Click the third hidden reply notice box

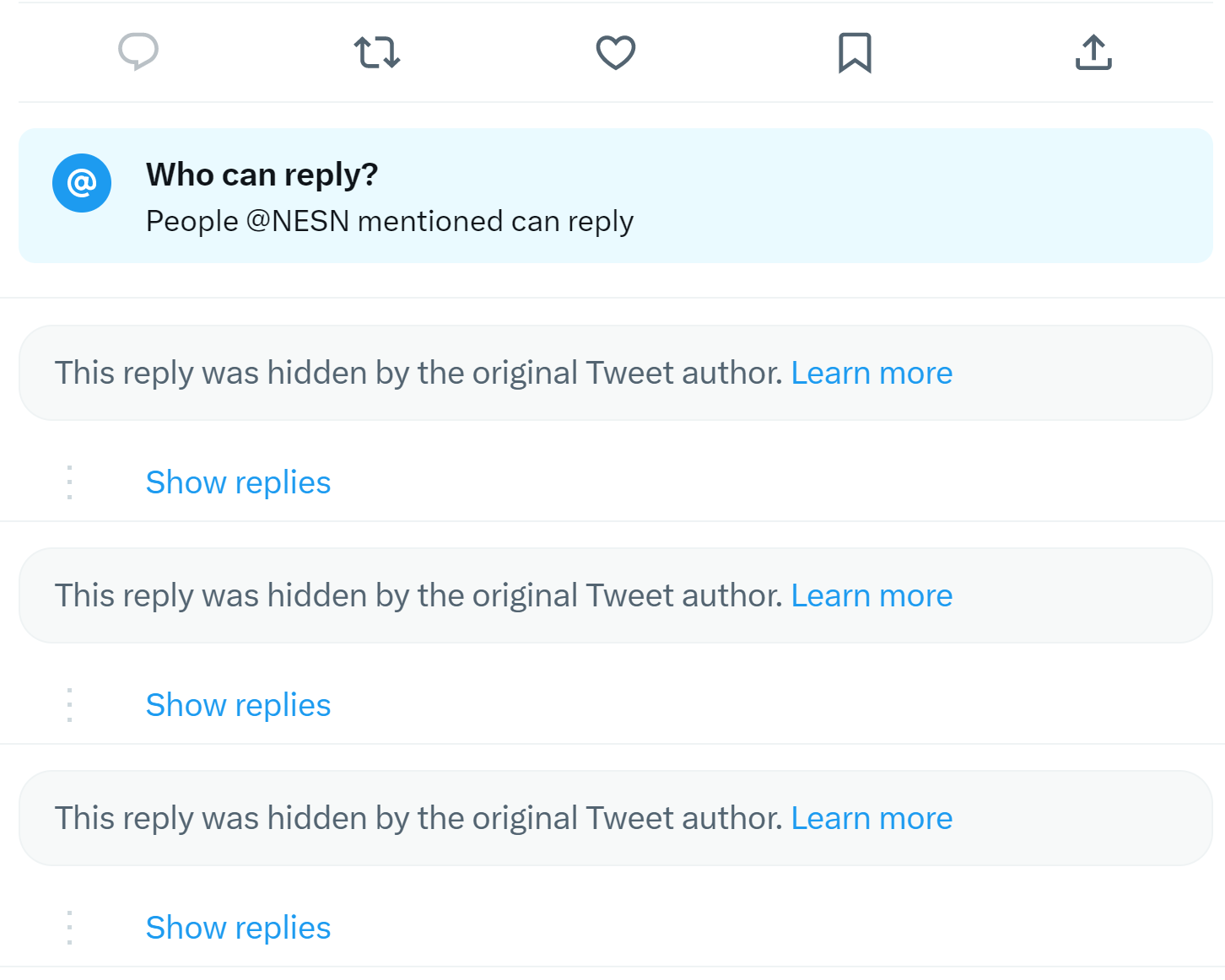point(616,818)
